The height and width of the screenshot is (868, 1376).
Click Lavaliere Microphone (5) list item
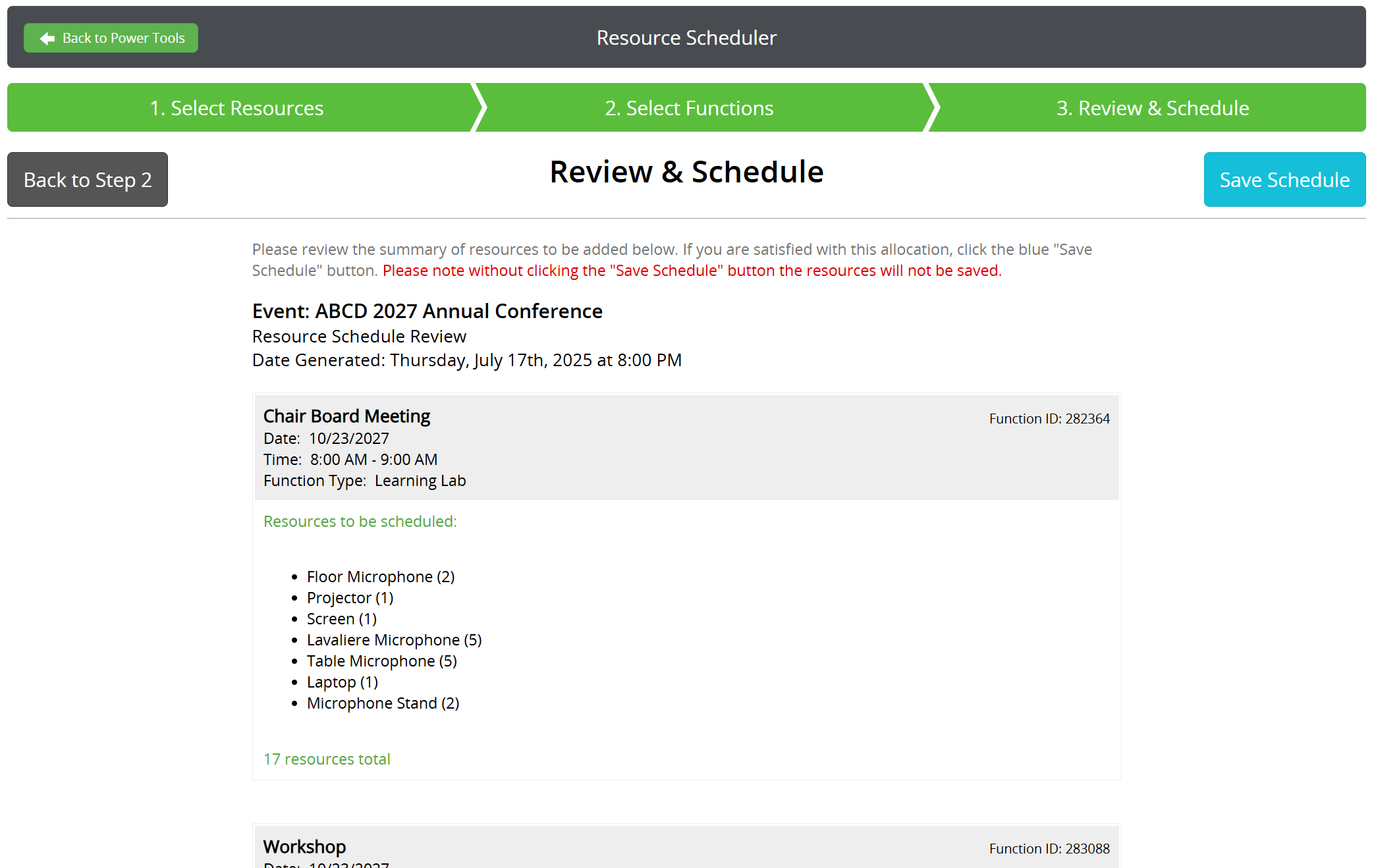click(x=394, y=640)
